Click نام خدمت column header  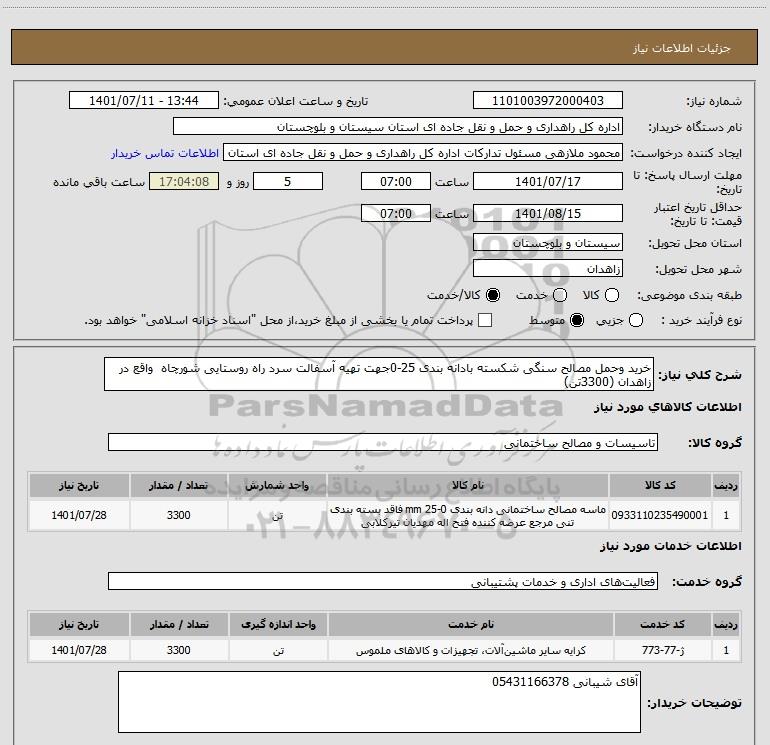tap(470, 624)
